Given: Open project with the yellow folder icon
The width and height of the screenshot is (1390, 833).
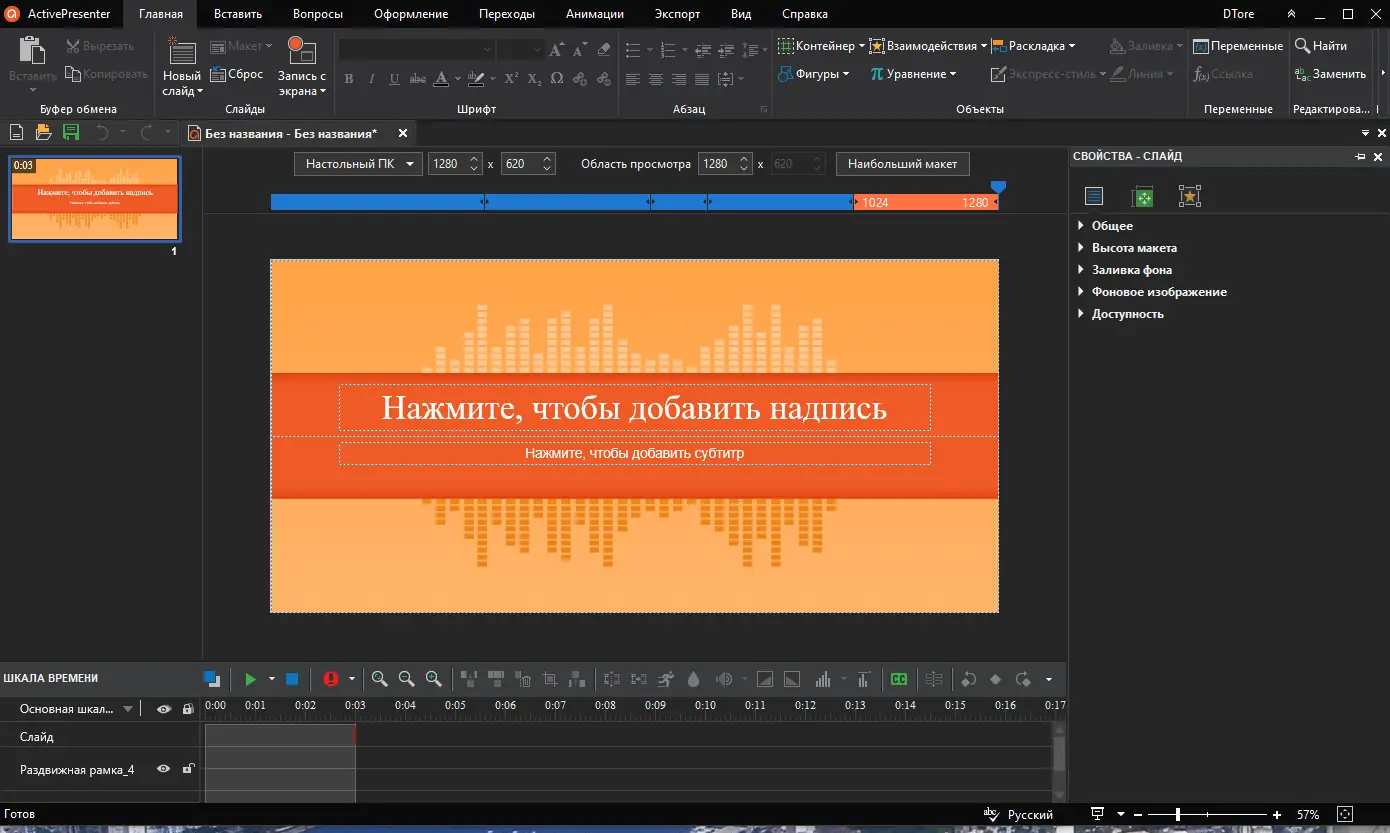Looking at the screenshot, I should tap(43, 132).
